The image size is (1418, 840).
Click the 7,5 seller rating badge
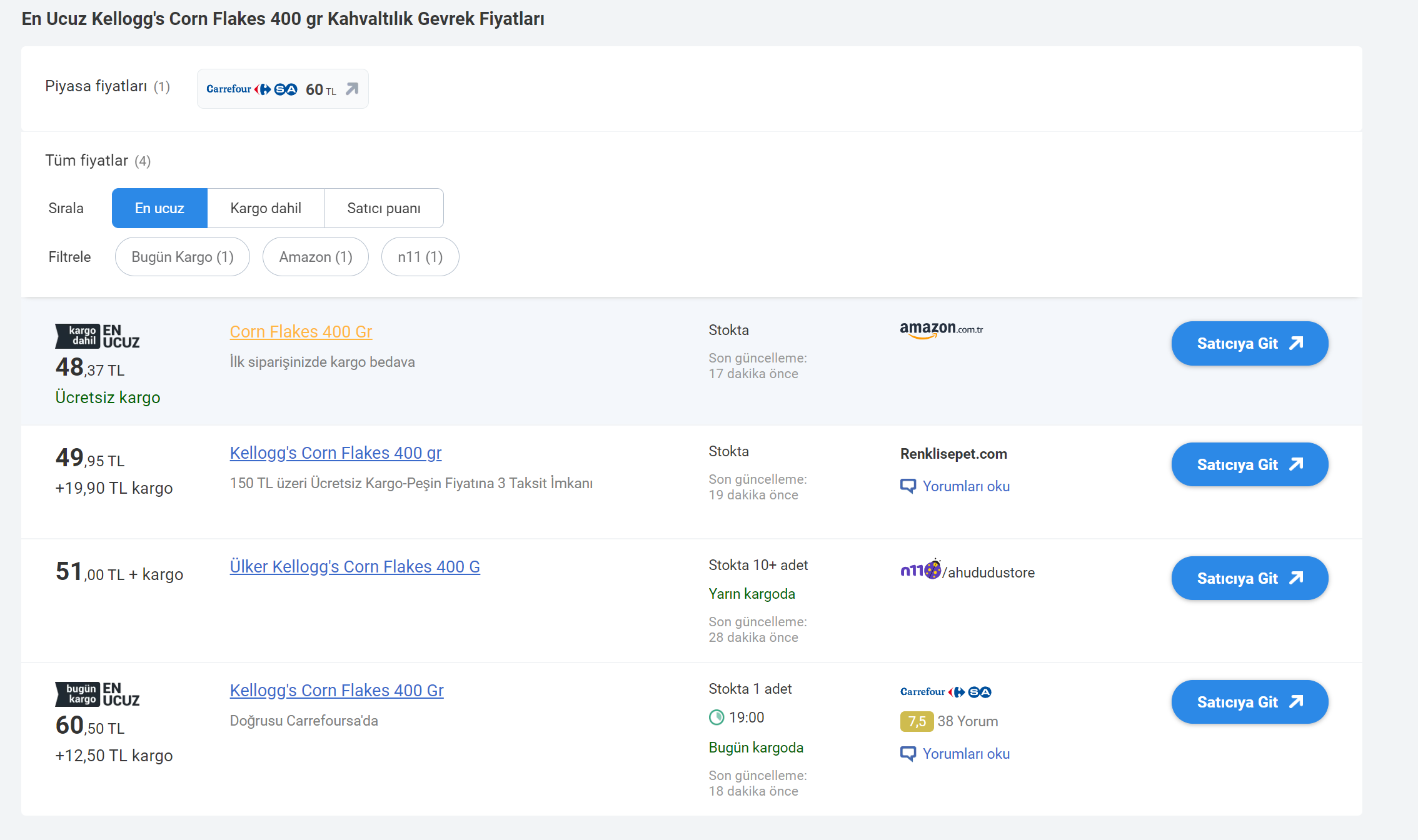917,721
